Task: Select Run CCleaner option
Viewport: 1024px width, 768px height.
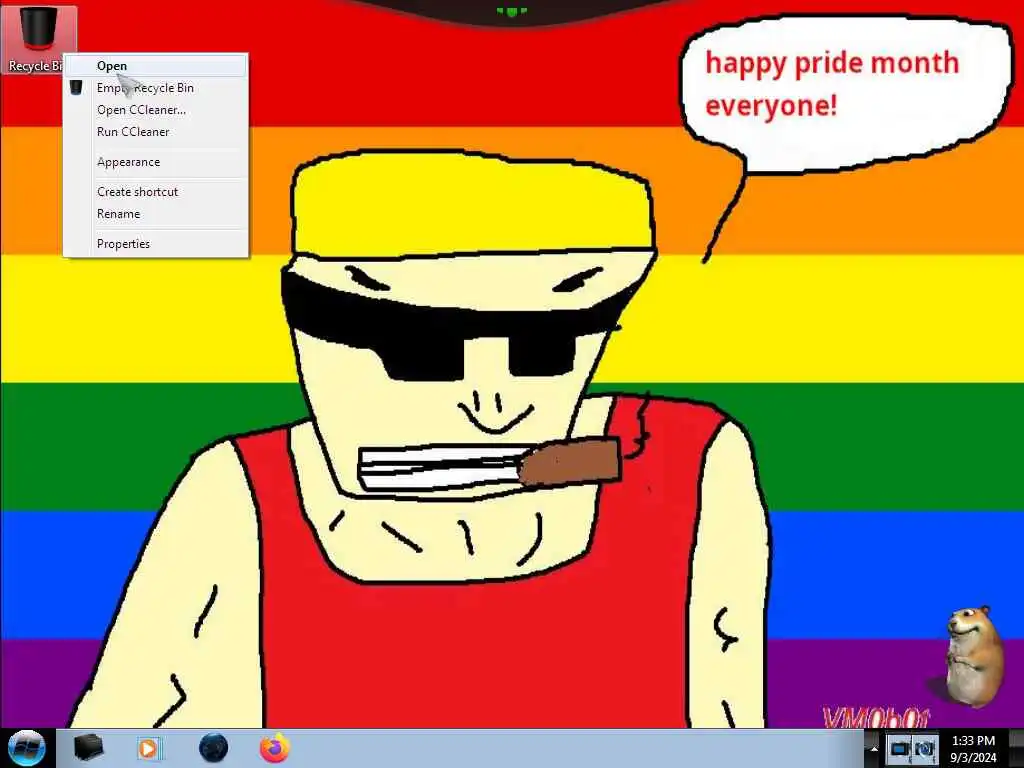Action: [155, 132]
